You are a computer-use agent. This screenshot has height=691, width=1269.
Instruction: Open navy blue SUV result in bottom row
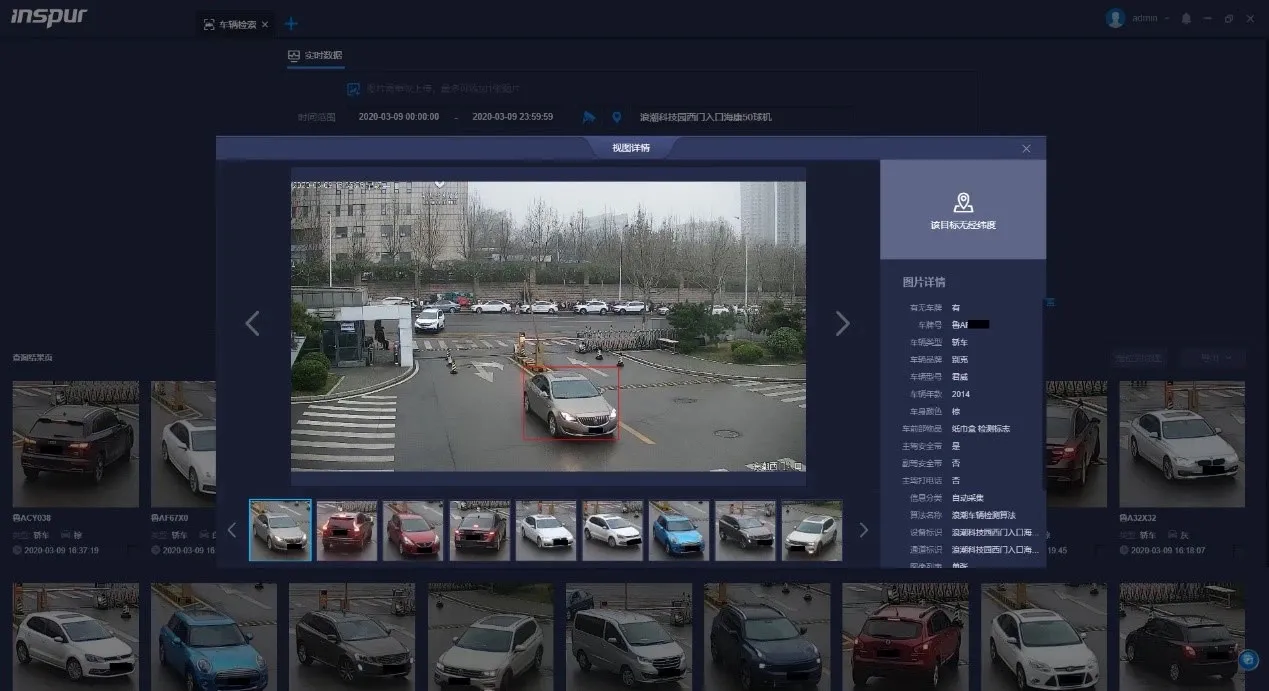pyautogui.click(x=767, y=636)
